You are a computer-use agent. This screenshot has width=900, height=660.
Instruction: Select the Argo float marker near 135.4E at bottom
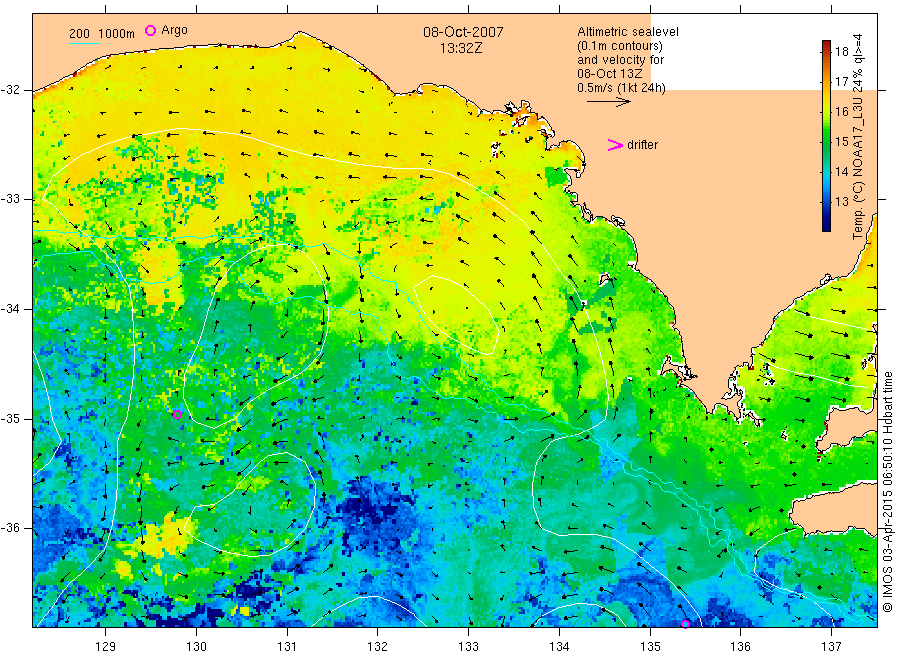(x=685, y=624)
